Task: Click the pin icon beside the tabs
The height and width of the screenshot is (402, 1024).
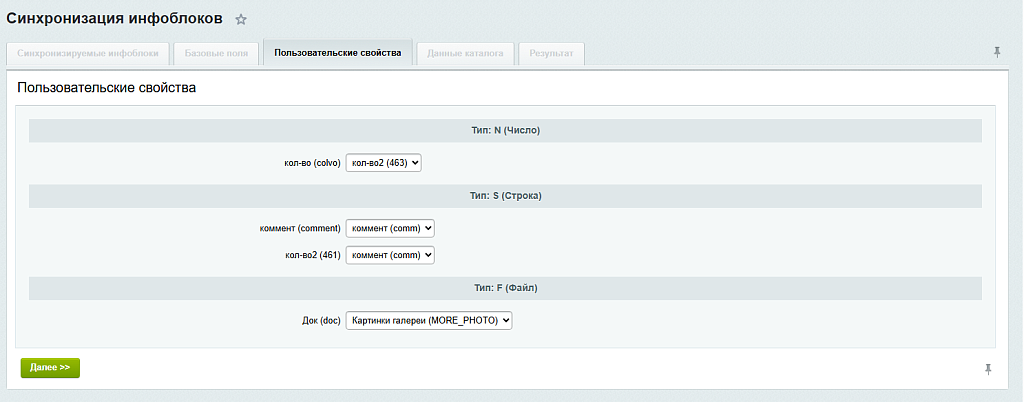Action: click(x=997, y=52)
